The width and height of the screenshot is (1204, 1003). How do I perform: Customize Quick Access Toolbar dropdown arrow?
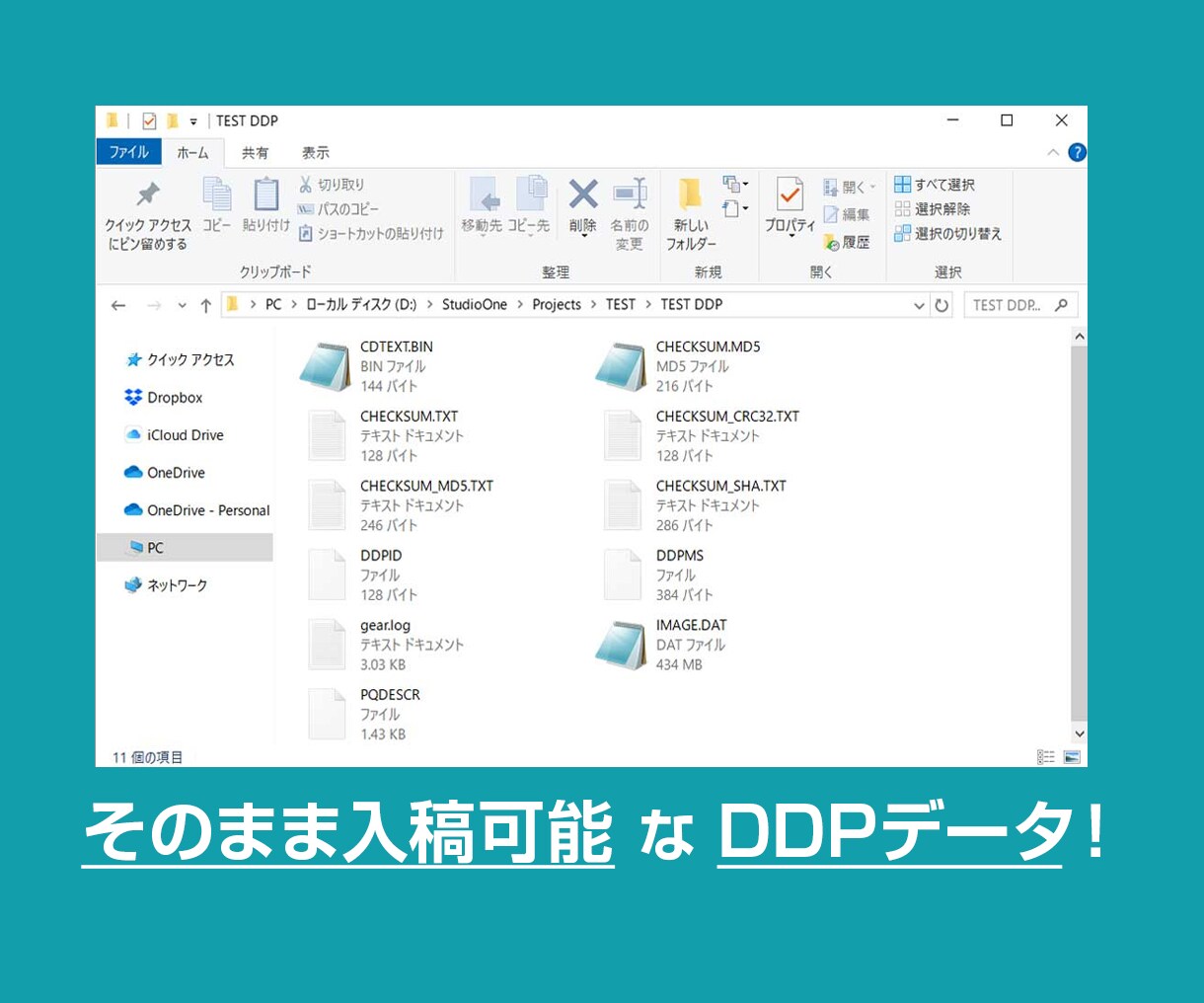pyautogui.click(x=193, y=121)
